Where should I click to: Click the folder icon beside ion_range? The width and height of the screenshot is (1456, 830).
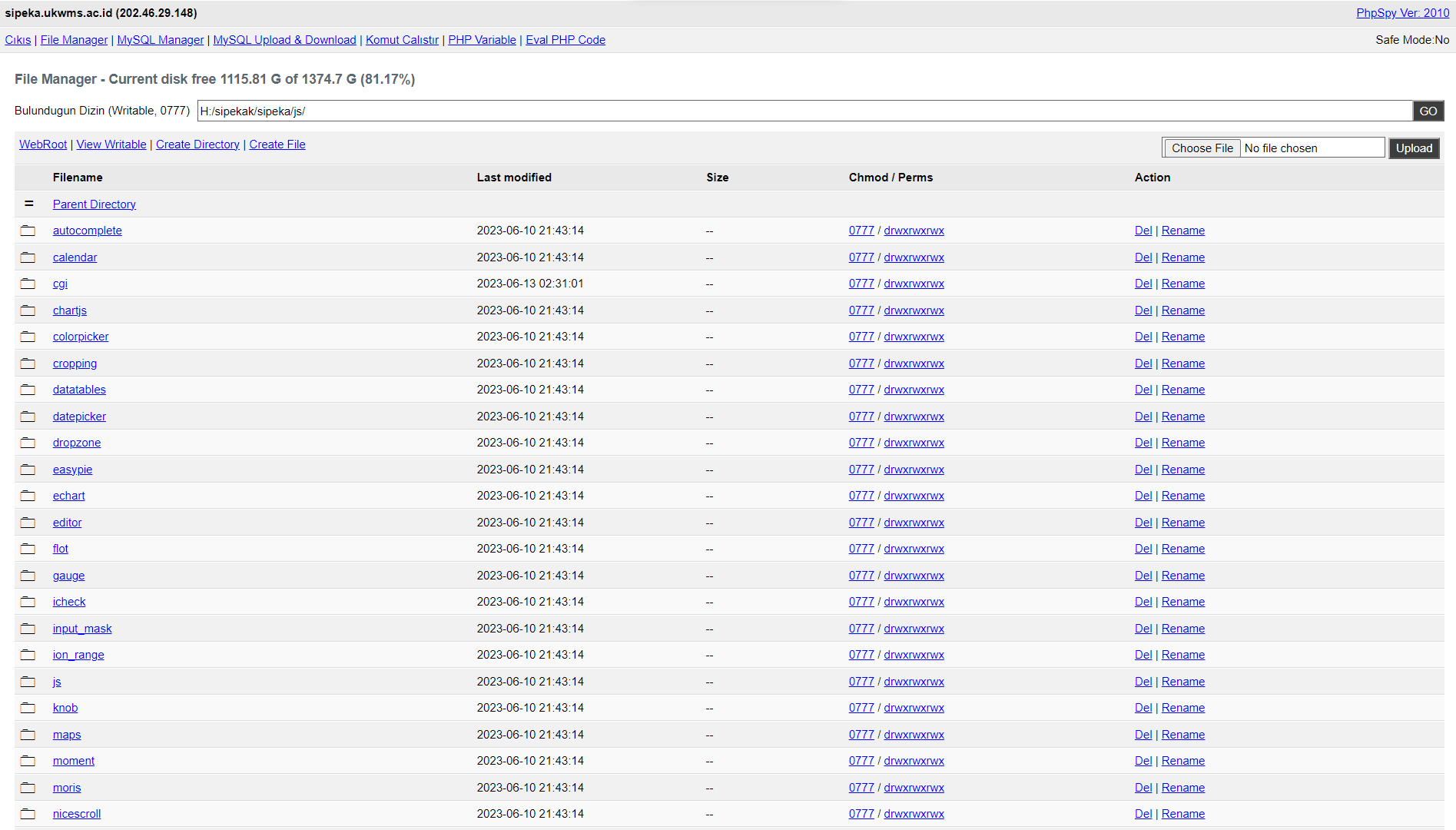(28, 655)
